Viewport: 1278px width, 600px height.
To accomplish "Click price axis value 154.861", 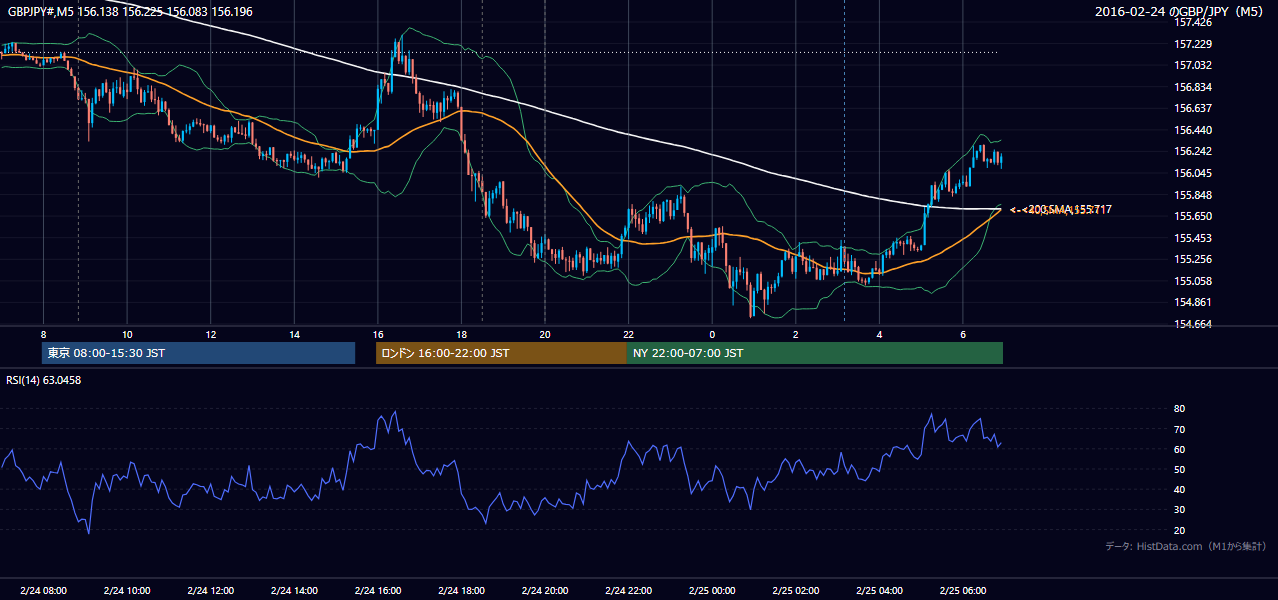I will pyautogui.click(x=1194, y=302).
